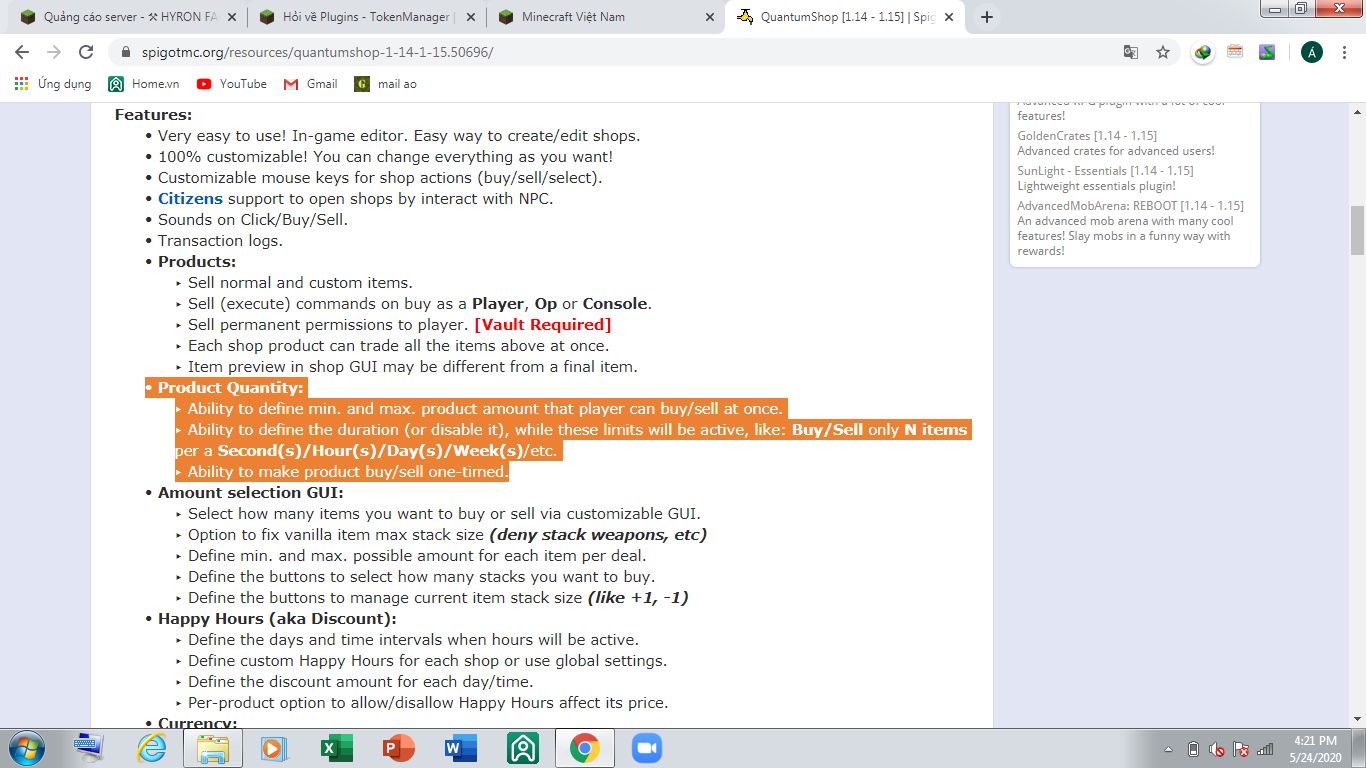Open Windows Explorer from the taskbar
This screenshot has width=1366, height=768.
[213, 747]
